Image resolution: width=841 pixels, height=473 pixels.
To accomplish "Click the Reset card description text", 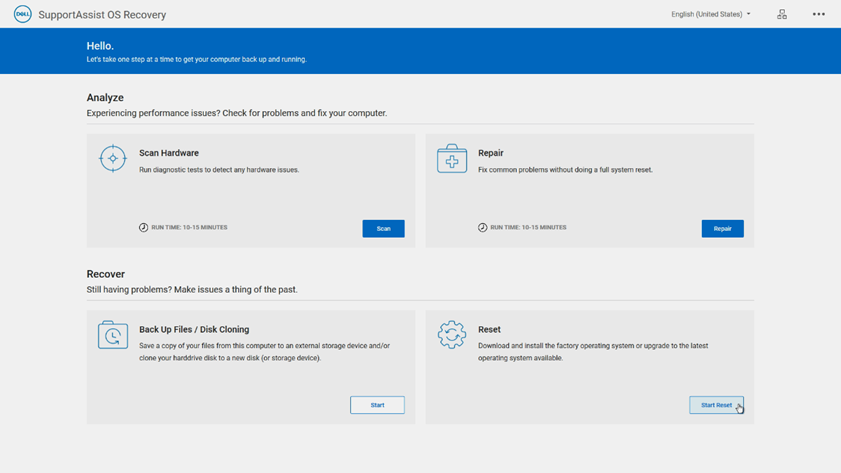I will (592, 352).
